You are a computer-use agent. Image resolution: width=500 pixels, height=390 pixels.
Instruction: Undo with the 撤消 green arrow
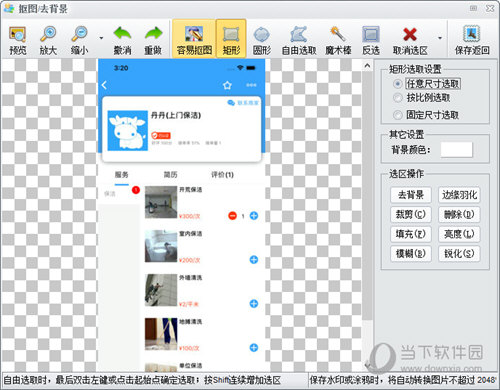[x=122, y=40]
